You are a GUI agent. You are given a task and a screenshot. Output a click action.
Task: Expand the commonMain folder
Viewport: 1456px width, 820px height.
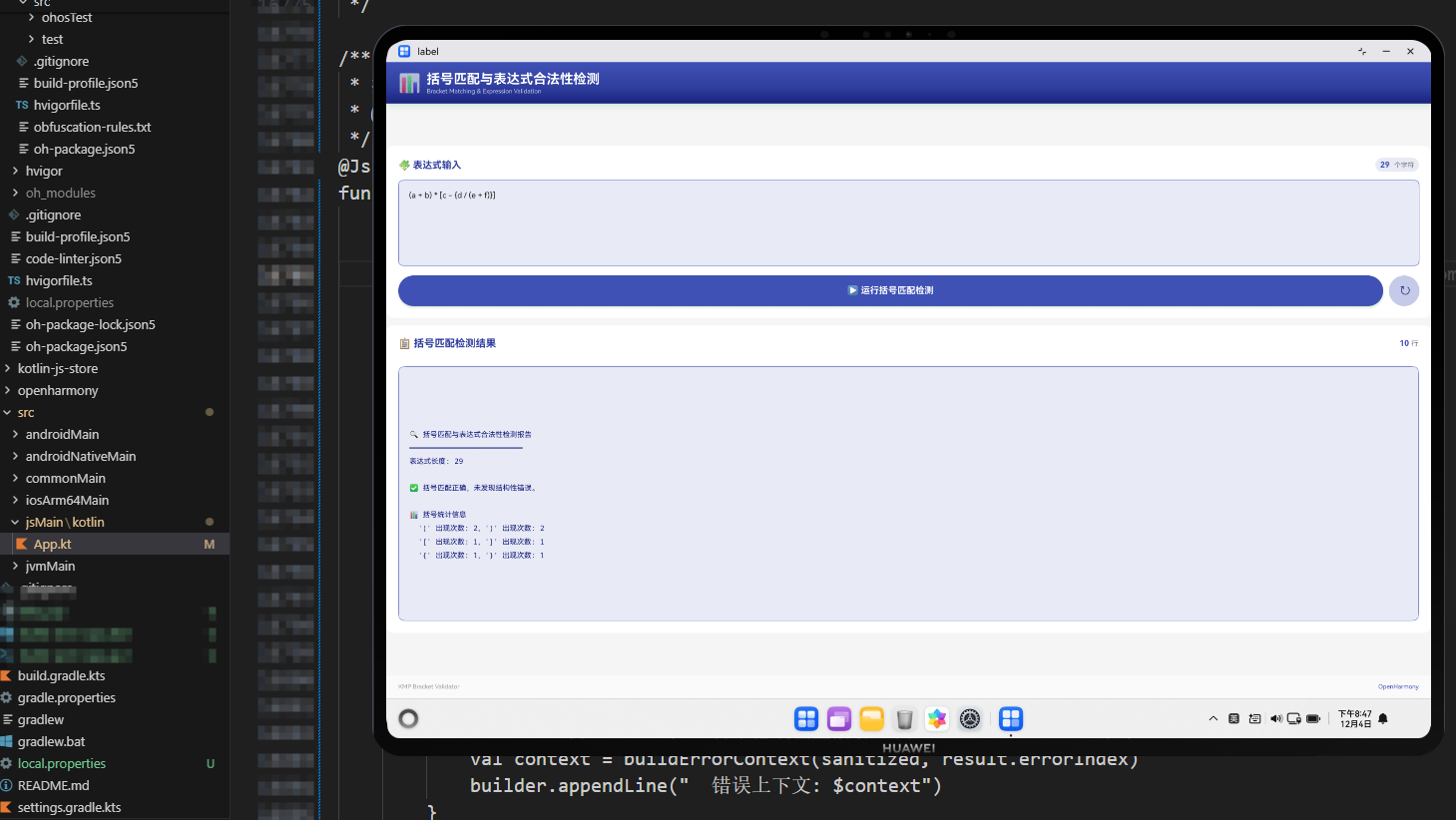click(65, 478)
